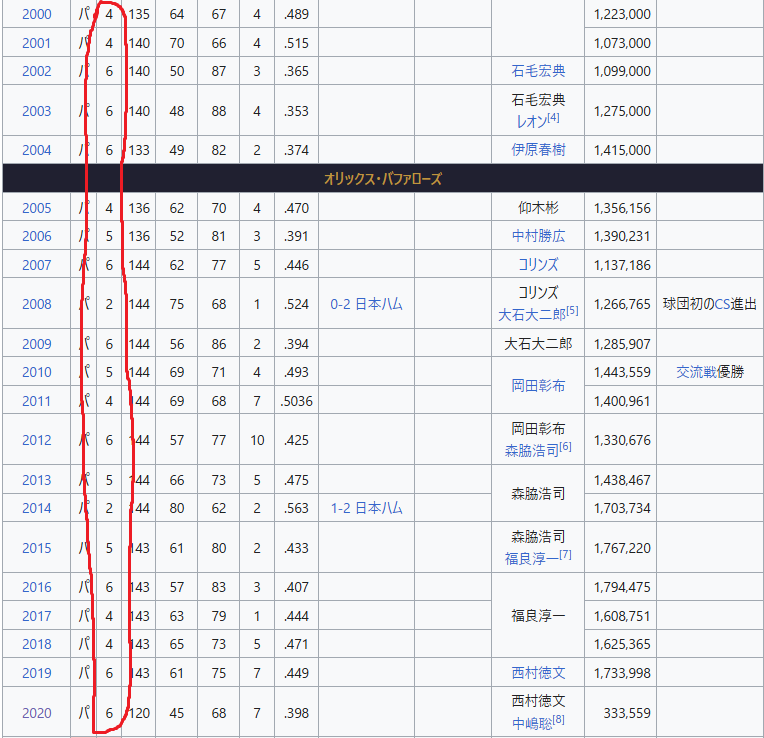The width and height of the screenshot is (764, 738).
Task: Open the 2020 season year link
Action: click(x=36, y=713)
